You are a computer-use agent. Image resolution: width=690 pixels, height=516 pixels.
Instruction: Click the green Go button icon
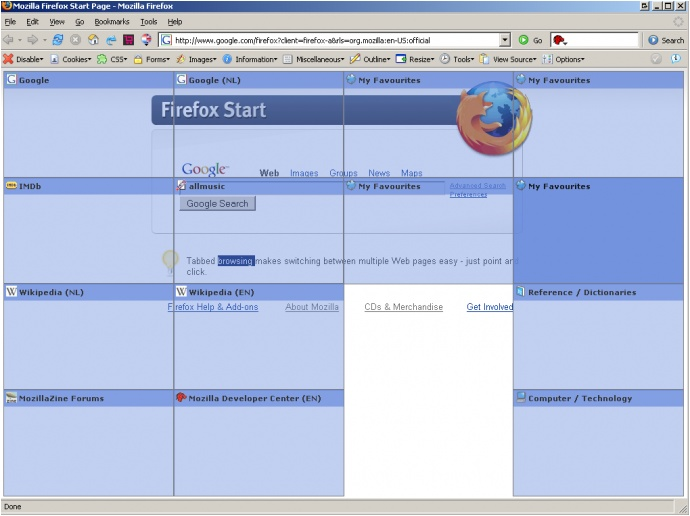coord(523,40)
